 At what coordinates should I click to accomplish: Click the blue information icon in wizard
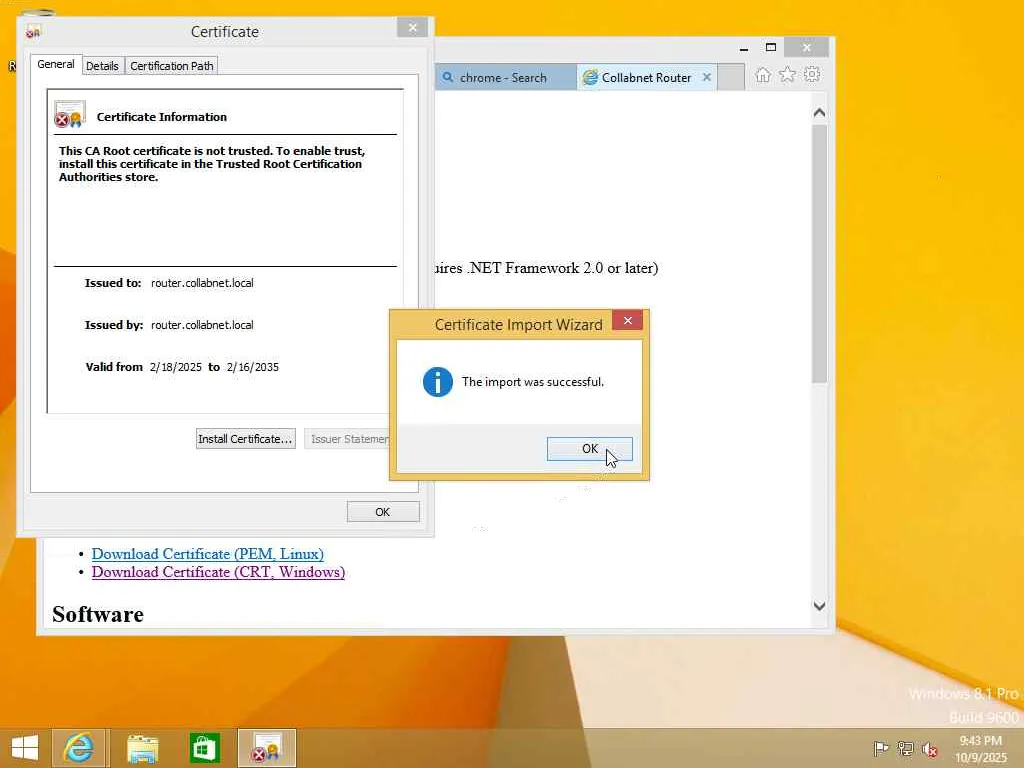[438, 382]
